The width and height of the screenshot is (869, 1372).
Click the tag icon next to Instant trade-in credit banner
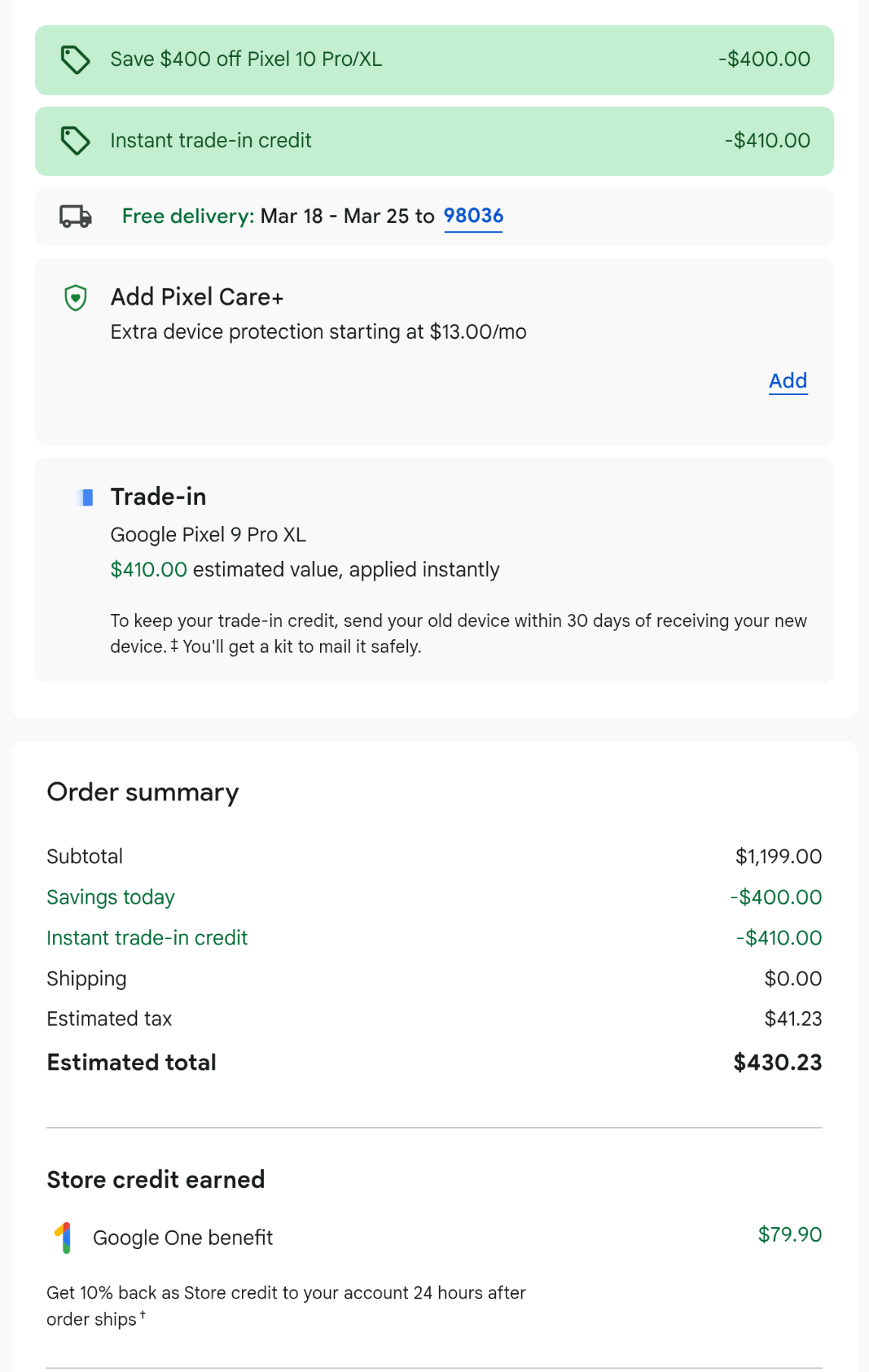tap(75, 141)
